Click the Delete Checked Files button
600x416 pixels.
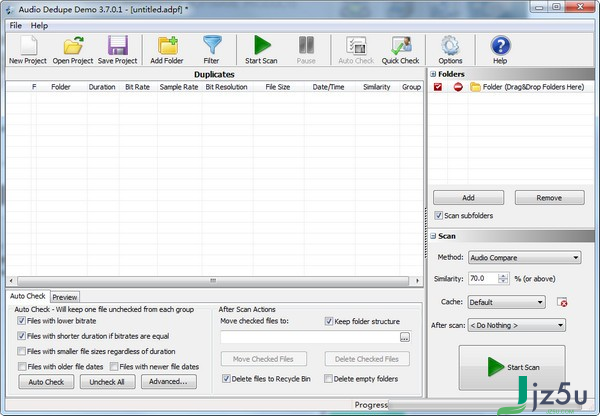coord(367,359)
